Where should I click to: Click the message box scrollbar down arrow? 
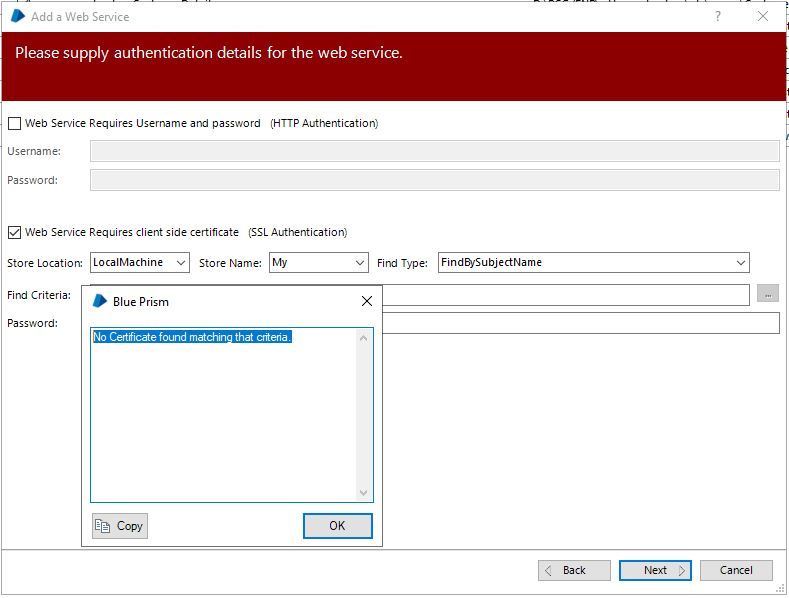(363, 493)
